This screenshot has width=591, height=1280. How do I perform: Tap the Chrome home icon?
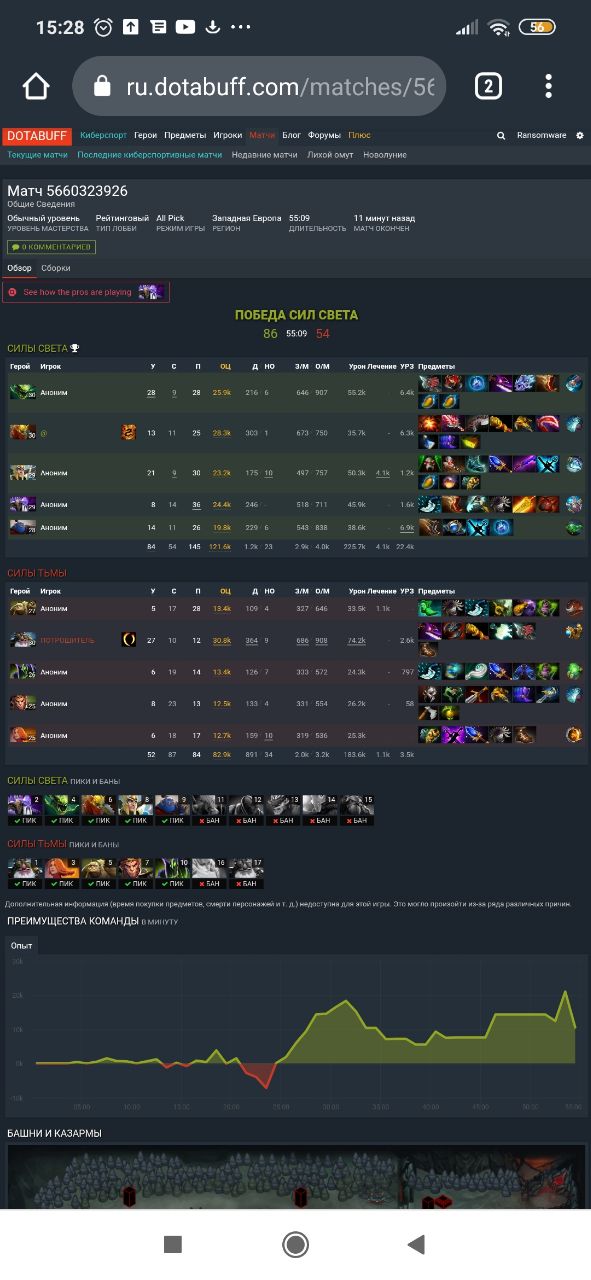point(36,86)
